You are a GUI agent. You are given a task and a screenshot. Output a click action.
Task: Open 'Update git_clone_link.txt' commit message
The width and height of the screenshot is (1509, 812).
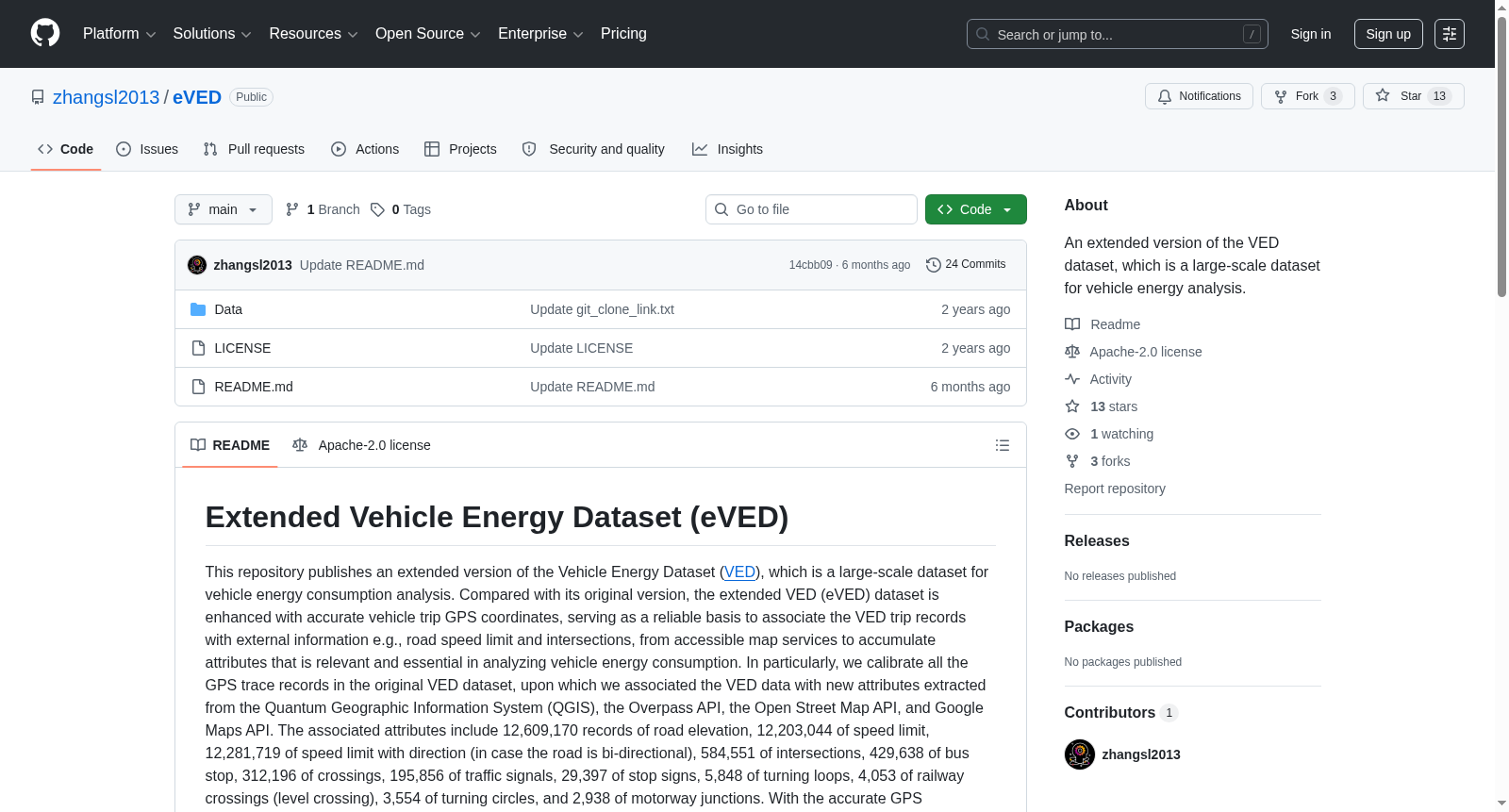(602, 309)
